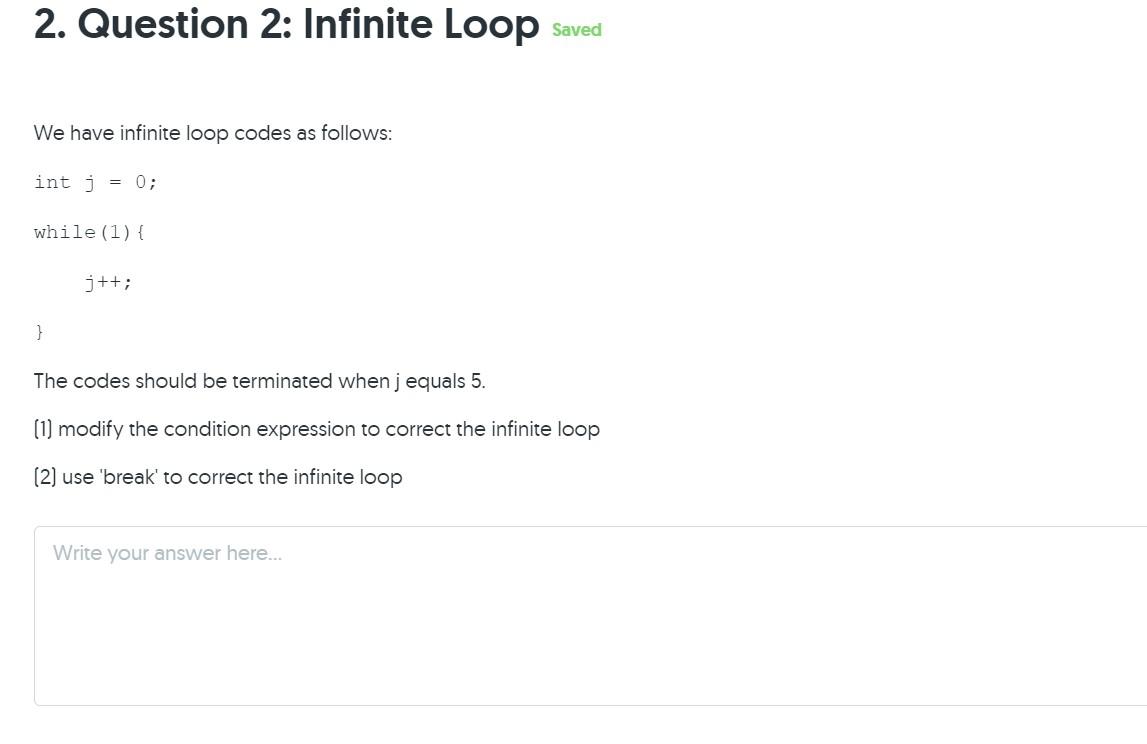Screen dimensions: 1147x744
Task: Click the 'while(1){' code line
Action: (x=90, y=231)
